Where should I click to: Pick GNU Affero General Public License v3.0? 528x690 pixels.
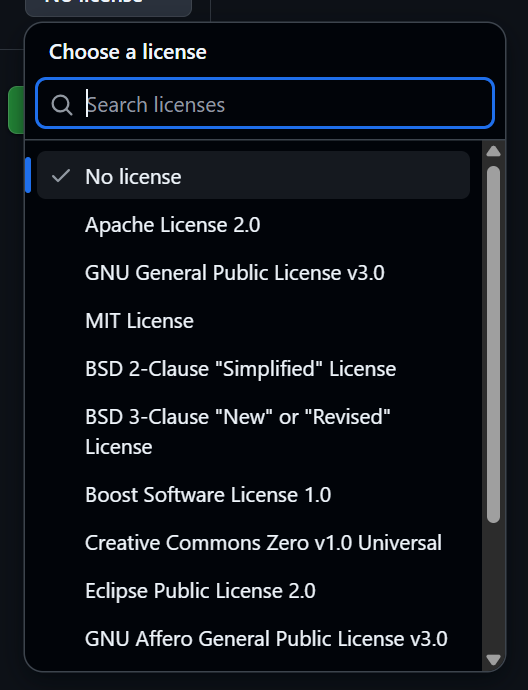pyautogui.click(x=253, y=639)
